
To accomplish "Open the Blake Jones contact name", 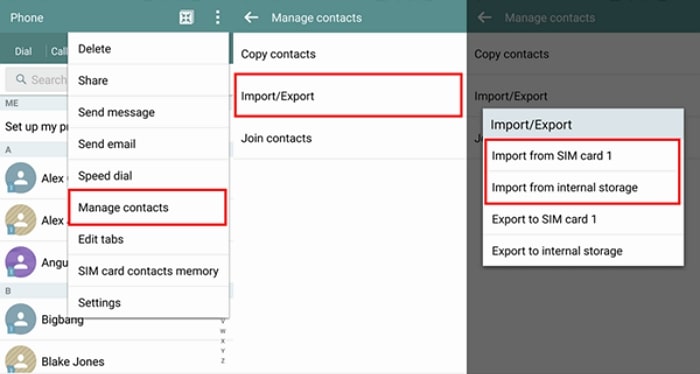I will (73, 362).
